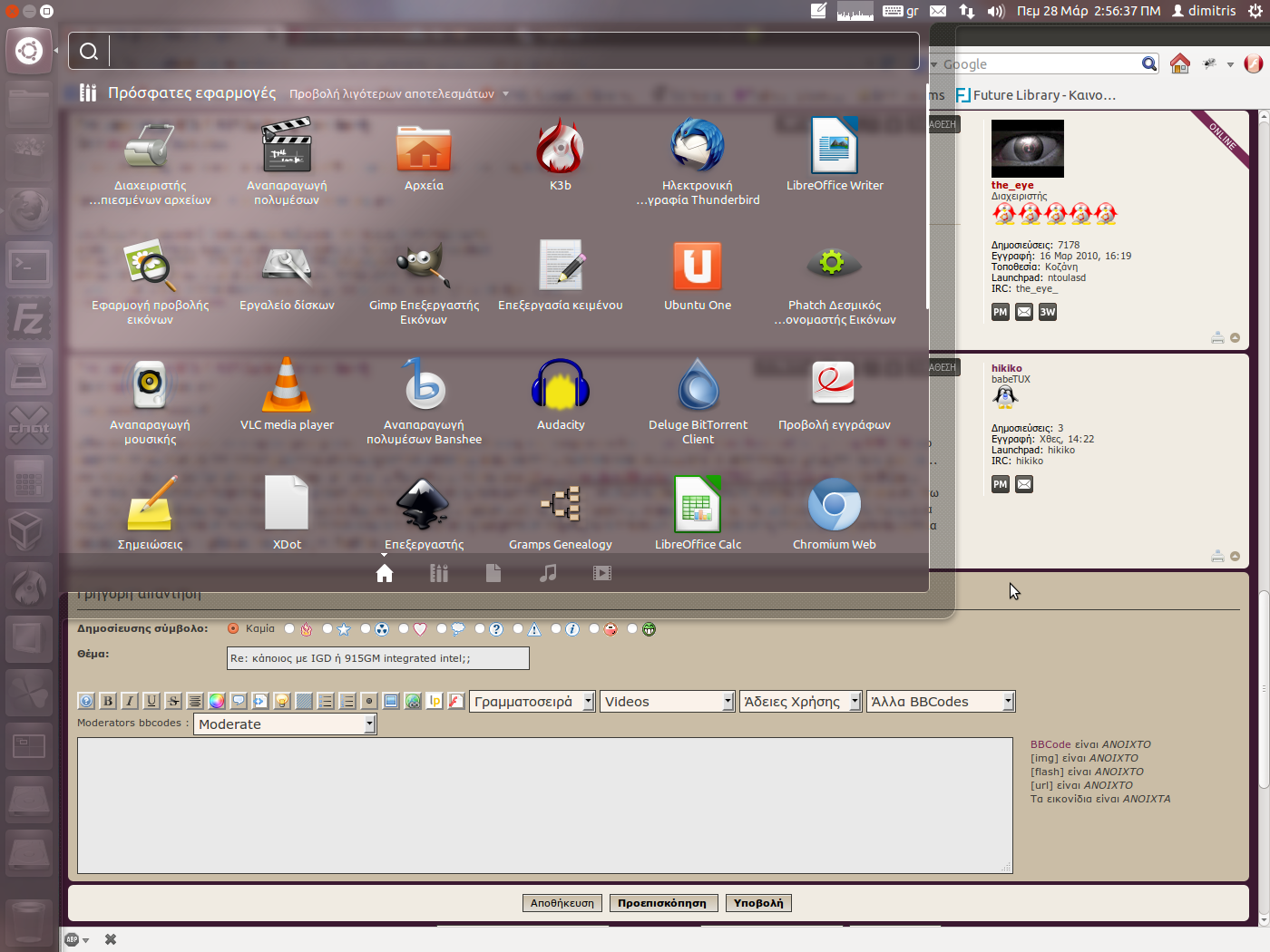Collapse results via Προβολή λιγότερων αποτελεσμάτων

[399, 94]
